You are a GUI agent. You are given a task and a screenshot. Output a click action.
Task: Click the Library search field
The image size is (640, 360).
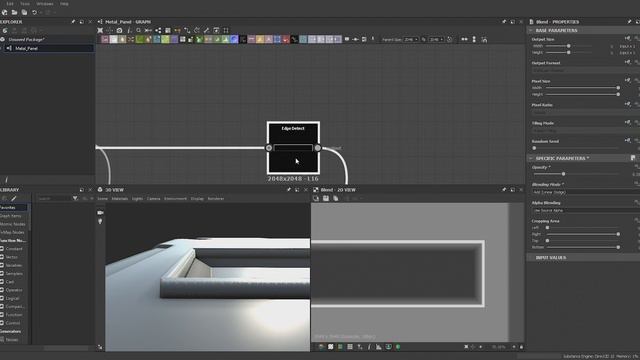[54, 198]
